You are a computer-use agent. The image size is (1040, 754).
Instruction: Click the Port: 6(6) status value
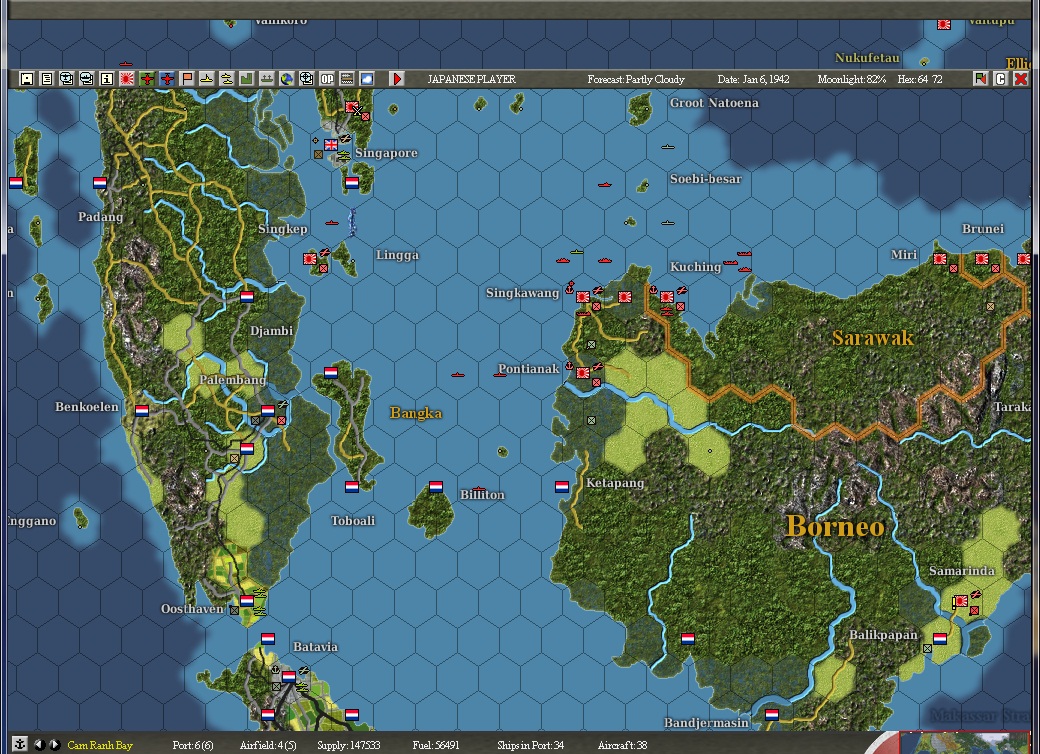(193, 745)
